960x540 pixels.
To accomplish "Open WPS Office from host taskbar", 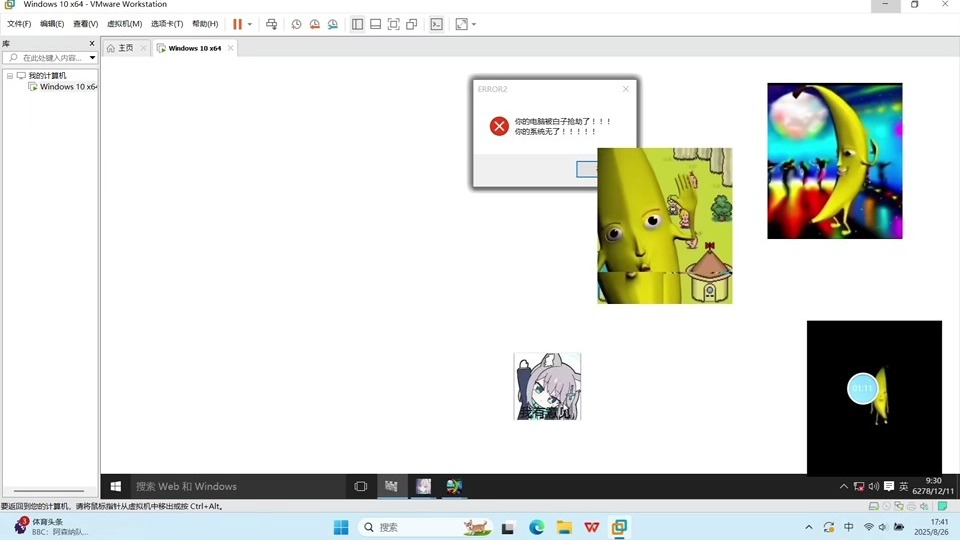I will [591, 527].
